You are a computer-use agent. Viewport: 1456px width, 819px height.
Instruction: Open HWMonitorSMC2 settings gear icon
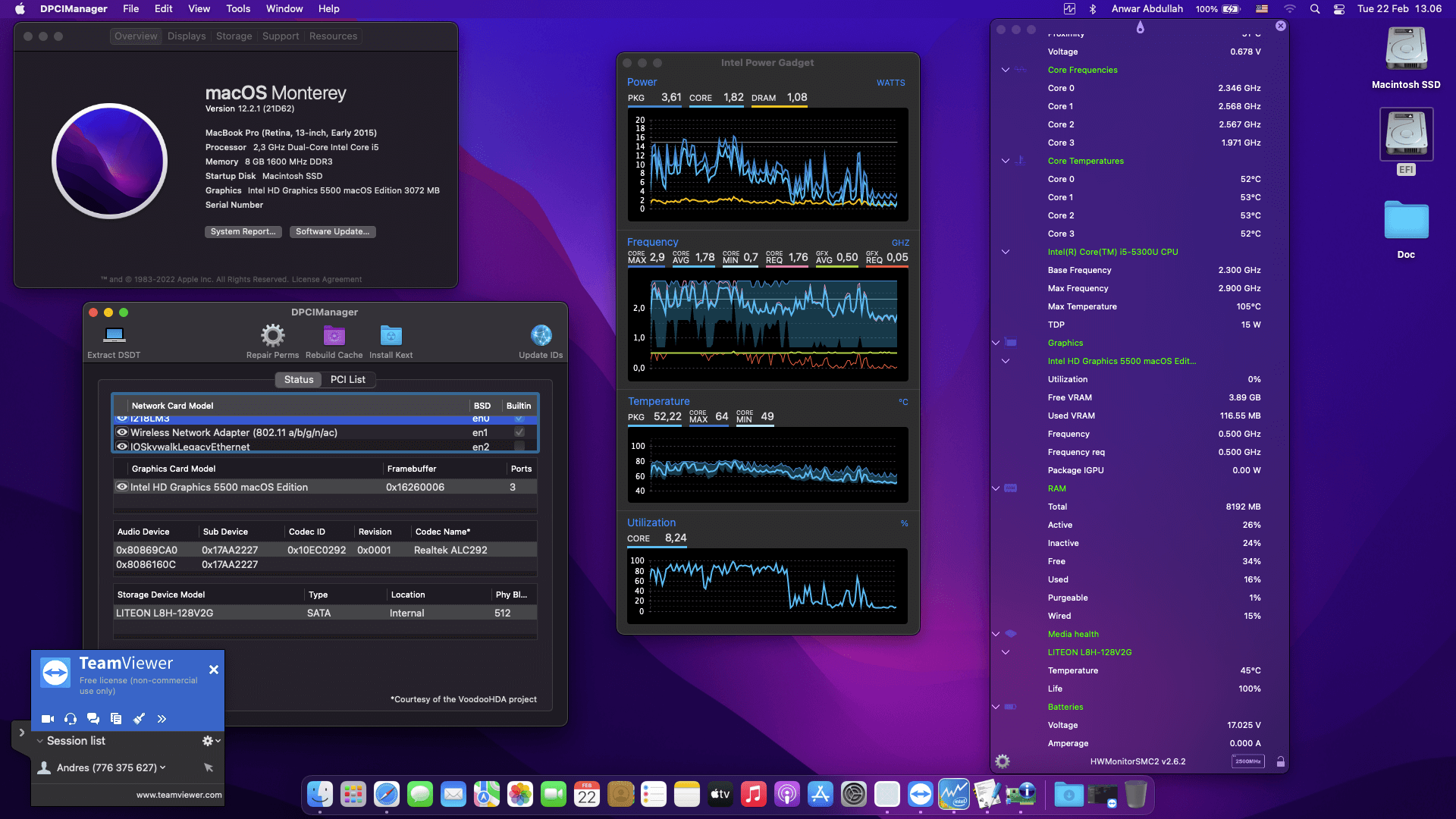pos(1003,761)
